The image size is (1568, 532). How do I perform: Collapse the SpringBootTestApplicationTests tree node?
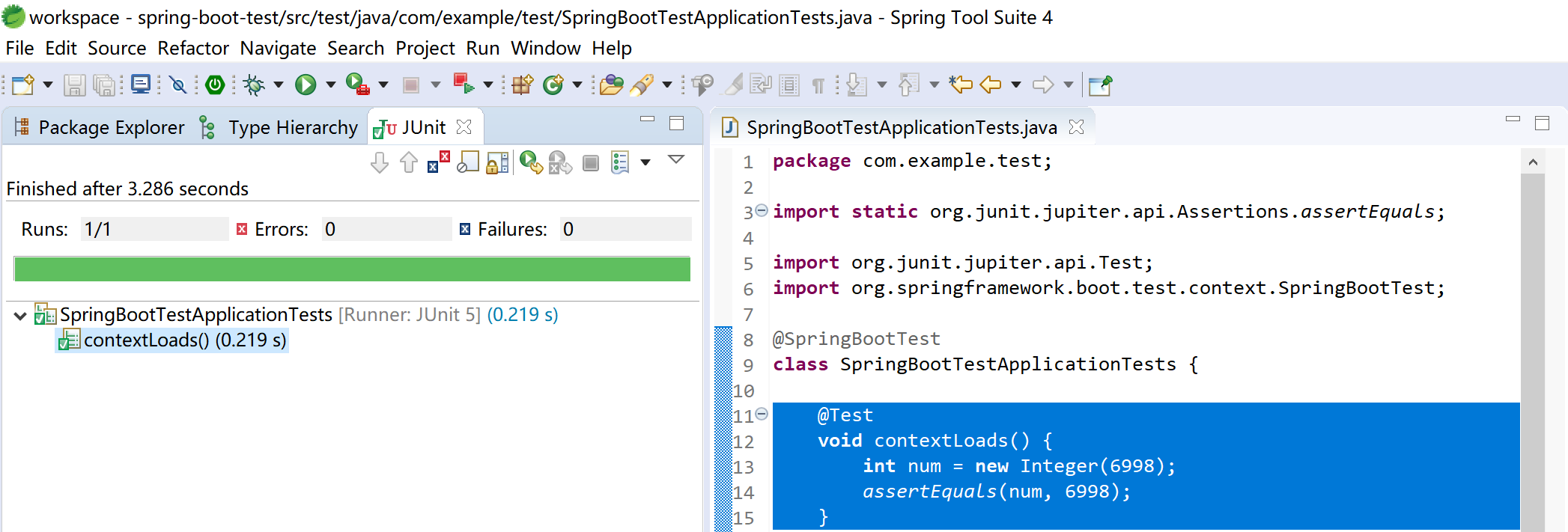pos(20,316)
